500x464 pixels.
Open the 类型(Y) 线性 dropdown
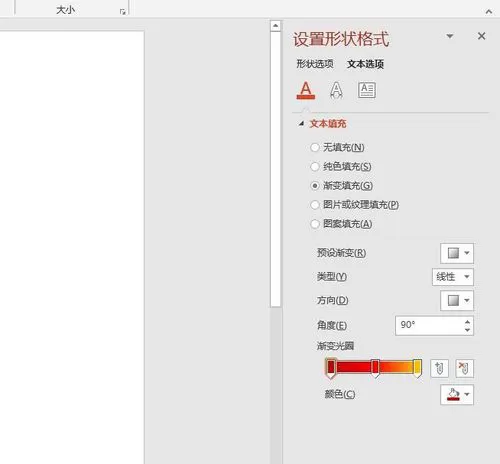[453, 277]
